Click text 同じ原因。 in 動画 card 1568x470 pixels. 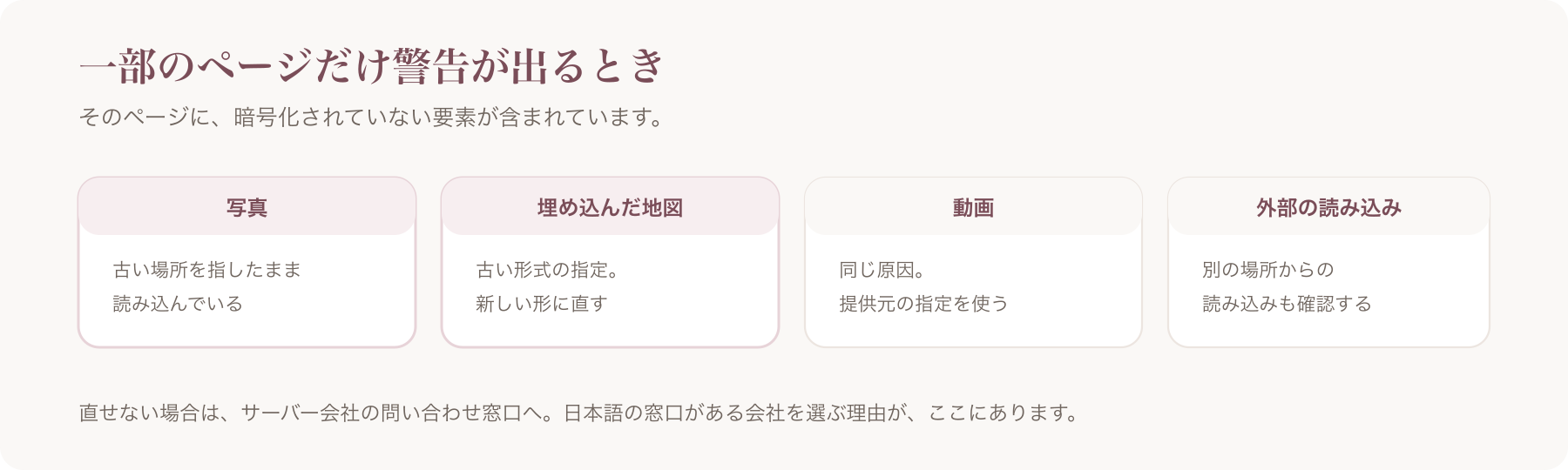[x=882, y=270]
